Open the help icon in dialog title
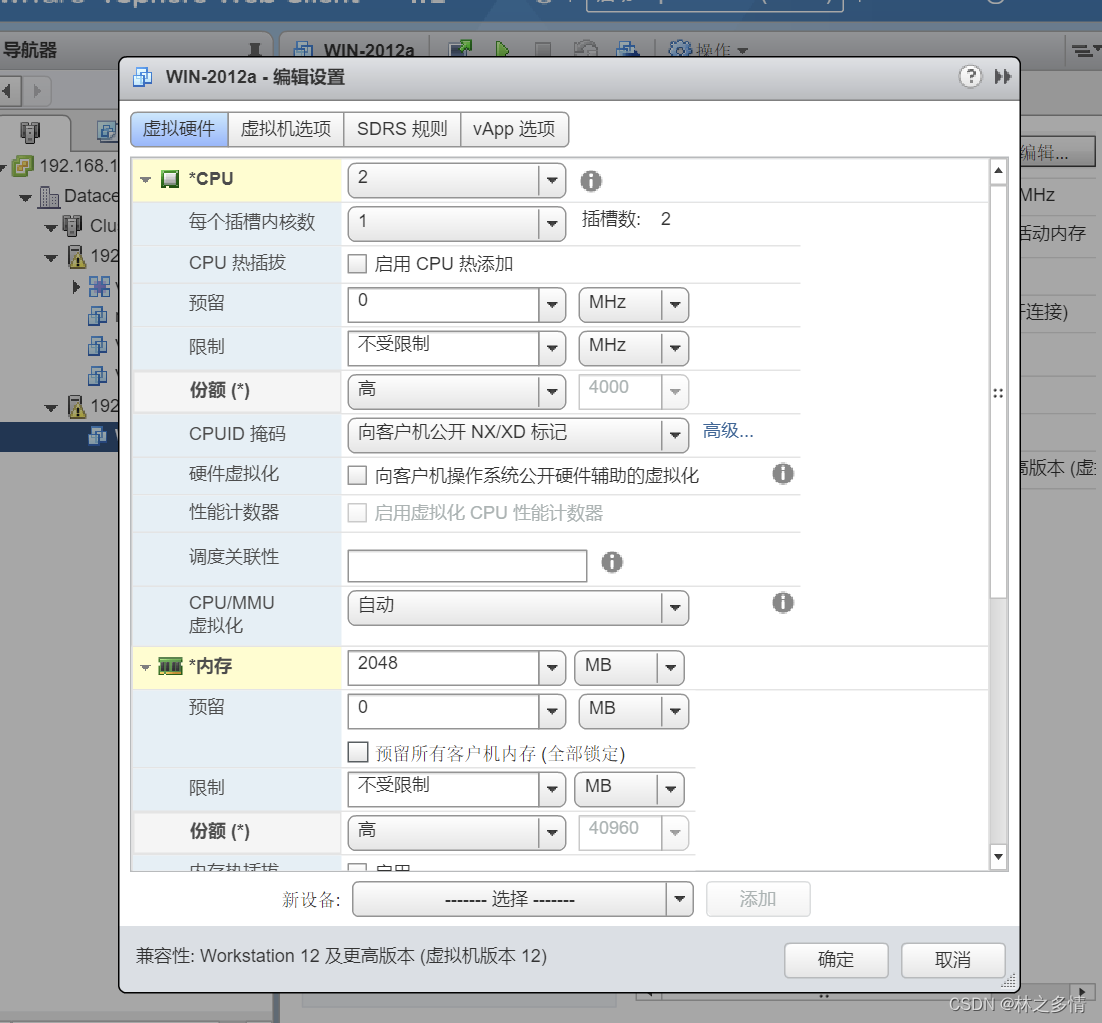This screenshot has height=1023, width=1102. (x=971, y=76)
